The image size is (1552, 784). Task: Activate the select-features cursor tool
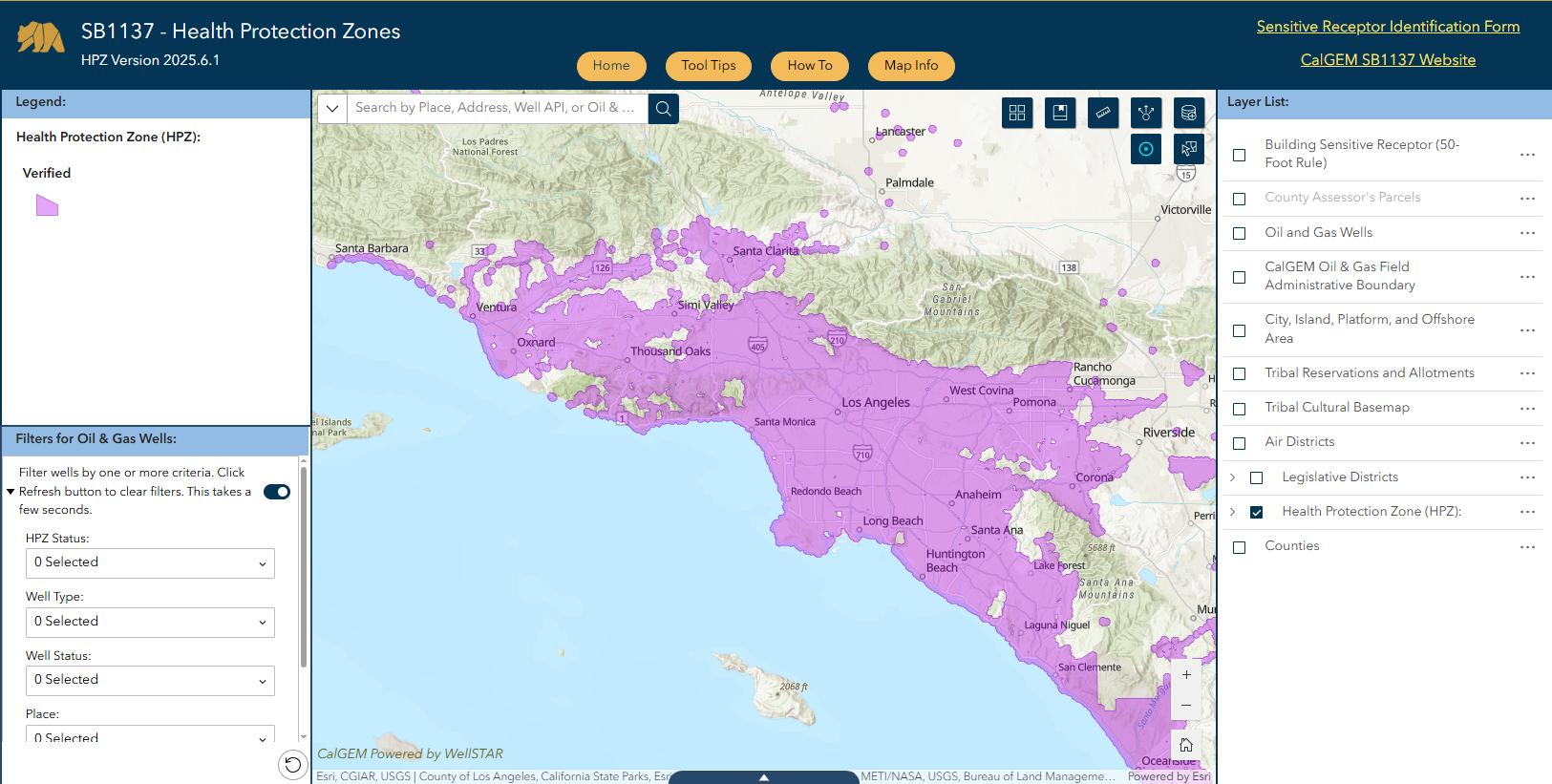click(1188, 149)
